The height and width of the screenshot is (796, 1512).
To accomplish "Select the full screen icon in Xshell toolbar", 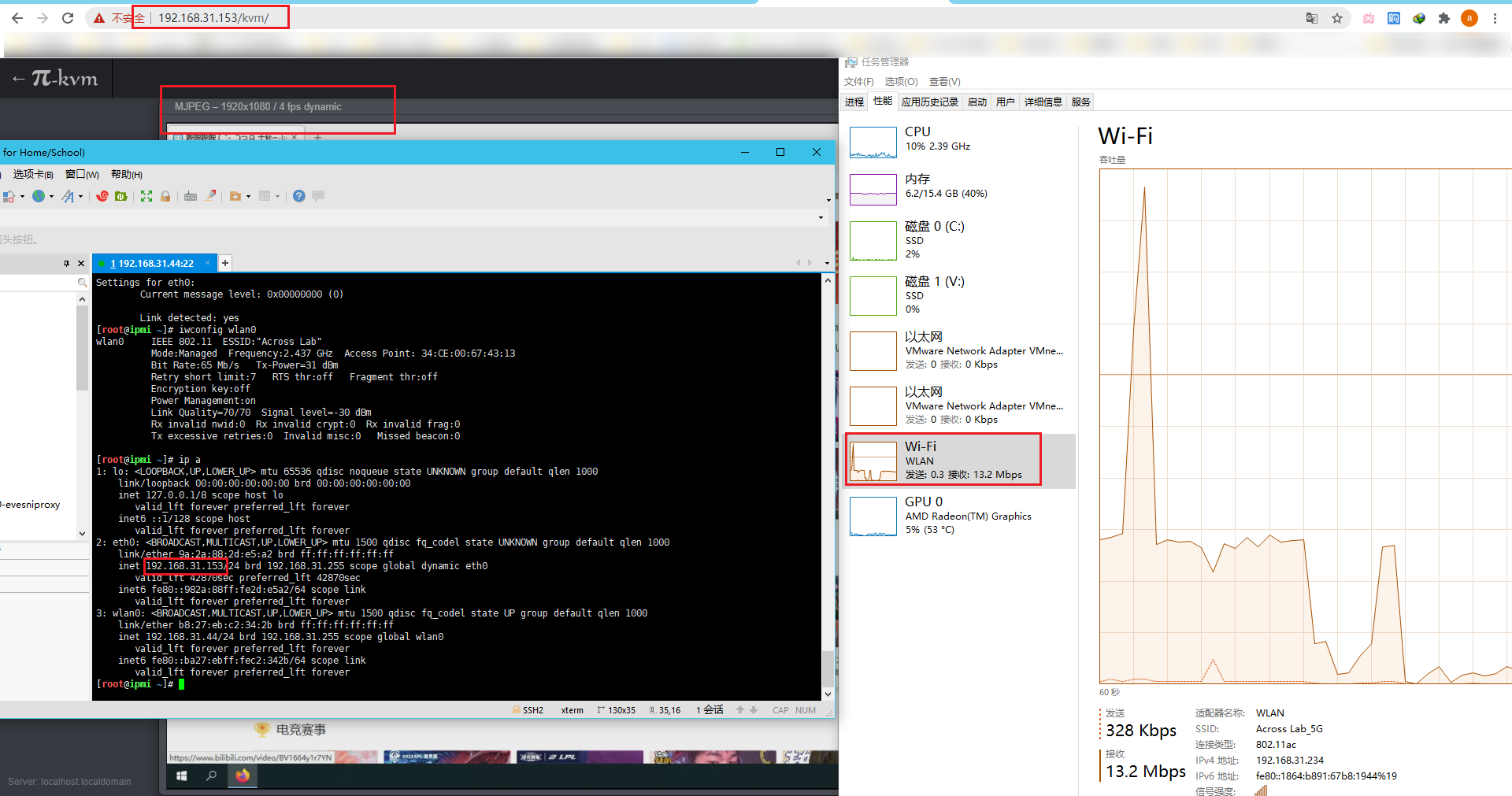I will (146, 196).
